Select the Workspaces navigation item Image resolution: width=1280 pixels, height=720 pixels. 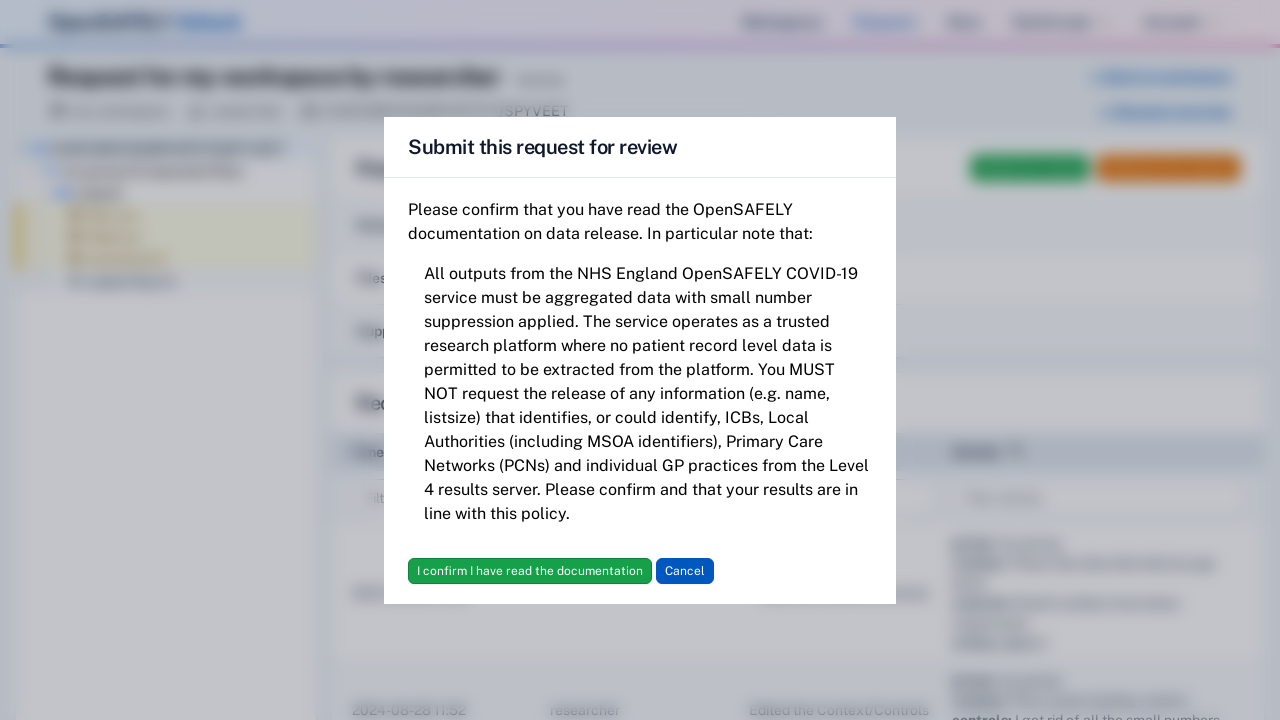[781, 22]
